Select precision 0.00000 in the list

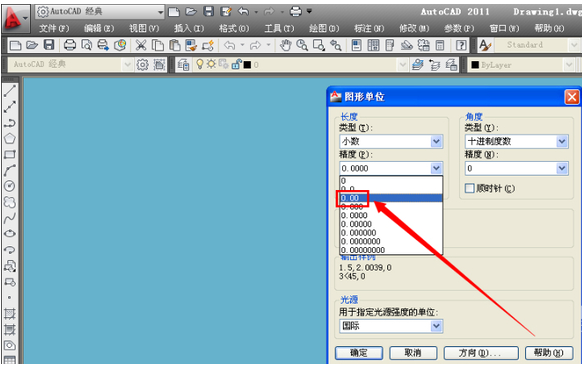click(x=391, y=224)
